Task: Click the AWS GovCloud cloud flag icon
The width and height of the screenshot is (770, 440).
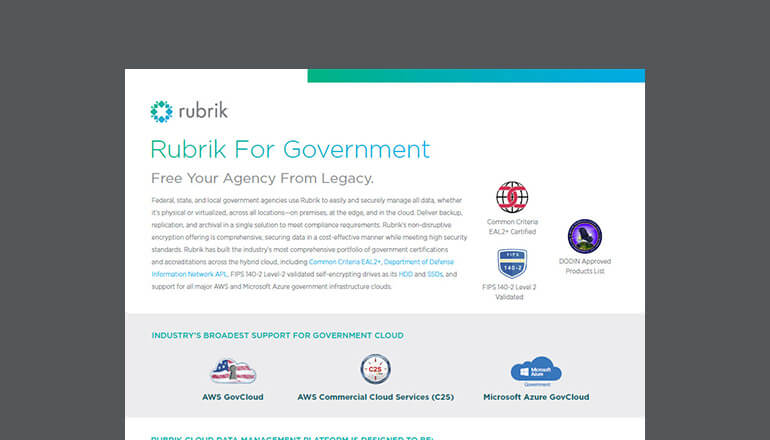Action: tap(233, 371)
